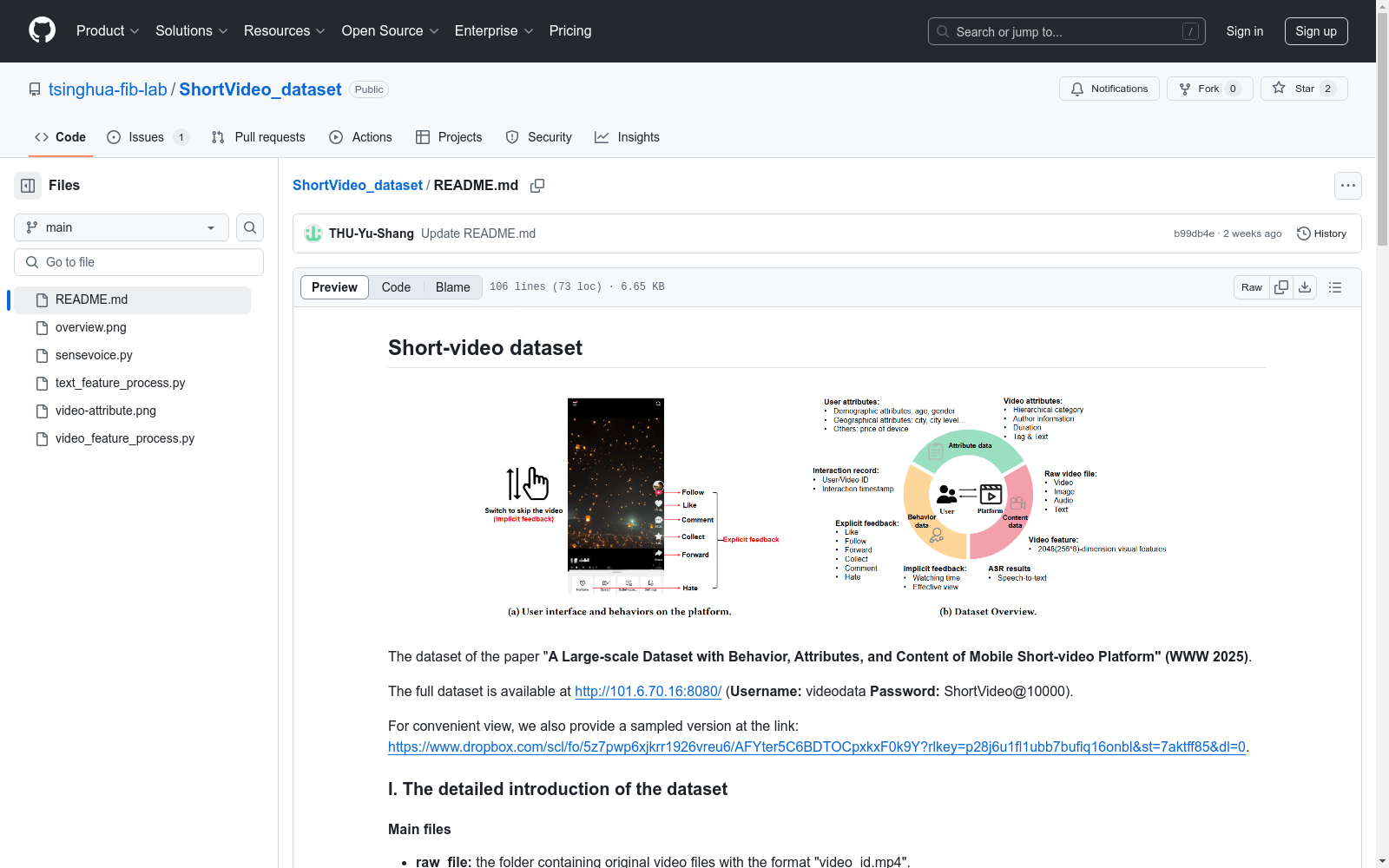This screenshot has height=868, width=1389.
Task: Copy raw file contents icon
Action: [1281, 287]
